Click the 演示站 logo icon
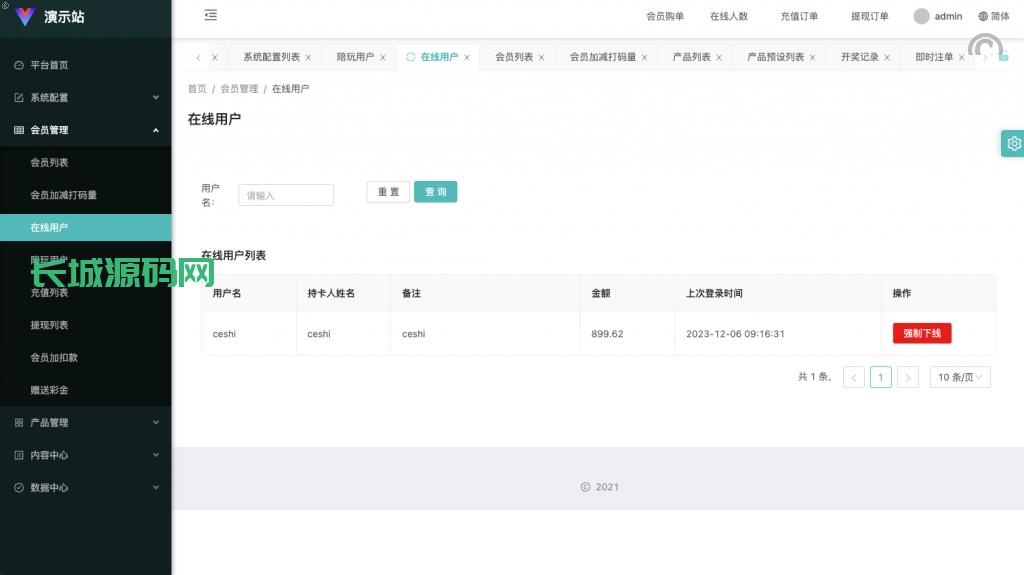The image size is (1024, 575). pyautogui.click(x=25, y=16)
